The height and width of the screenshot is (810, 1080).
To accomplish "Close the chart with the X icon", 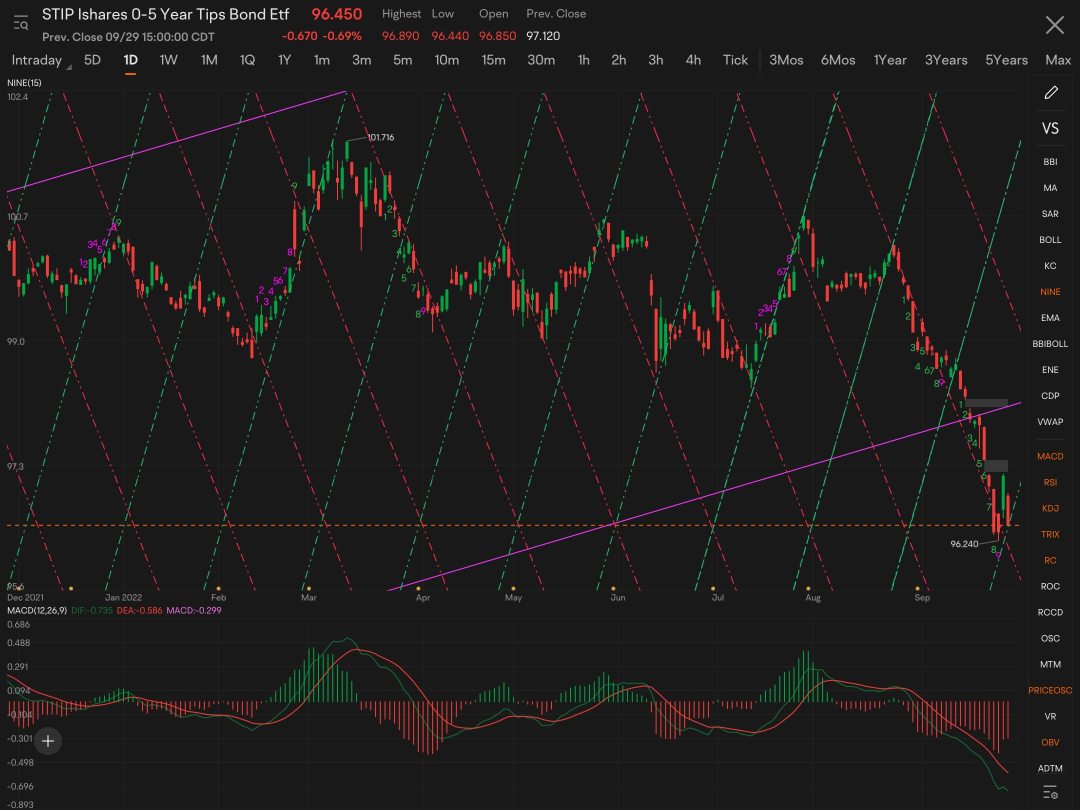I will pos(1055,25).
